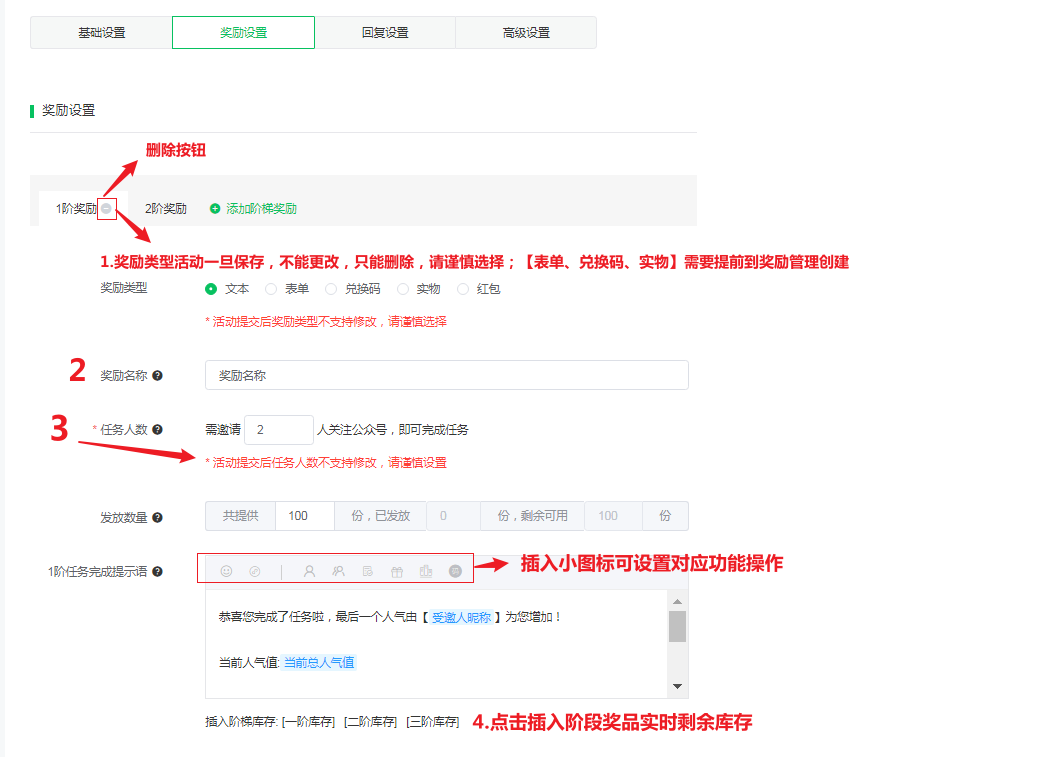Click the document icon in the message toolbar
1046x757 pixels.
pos(369,570)
